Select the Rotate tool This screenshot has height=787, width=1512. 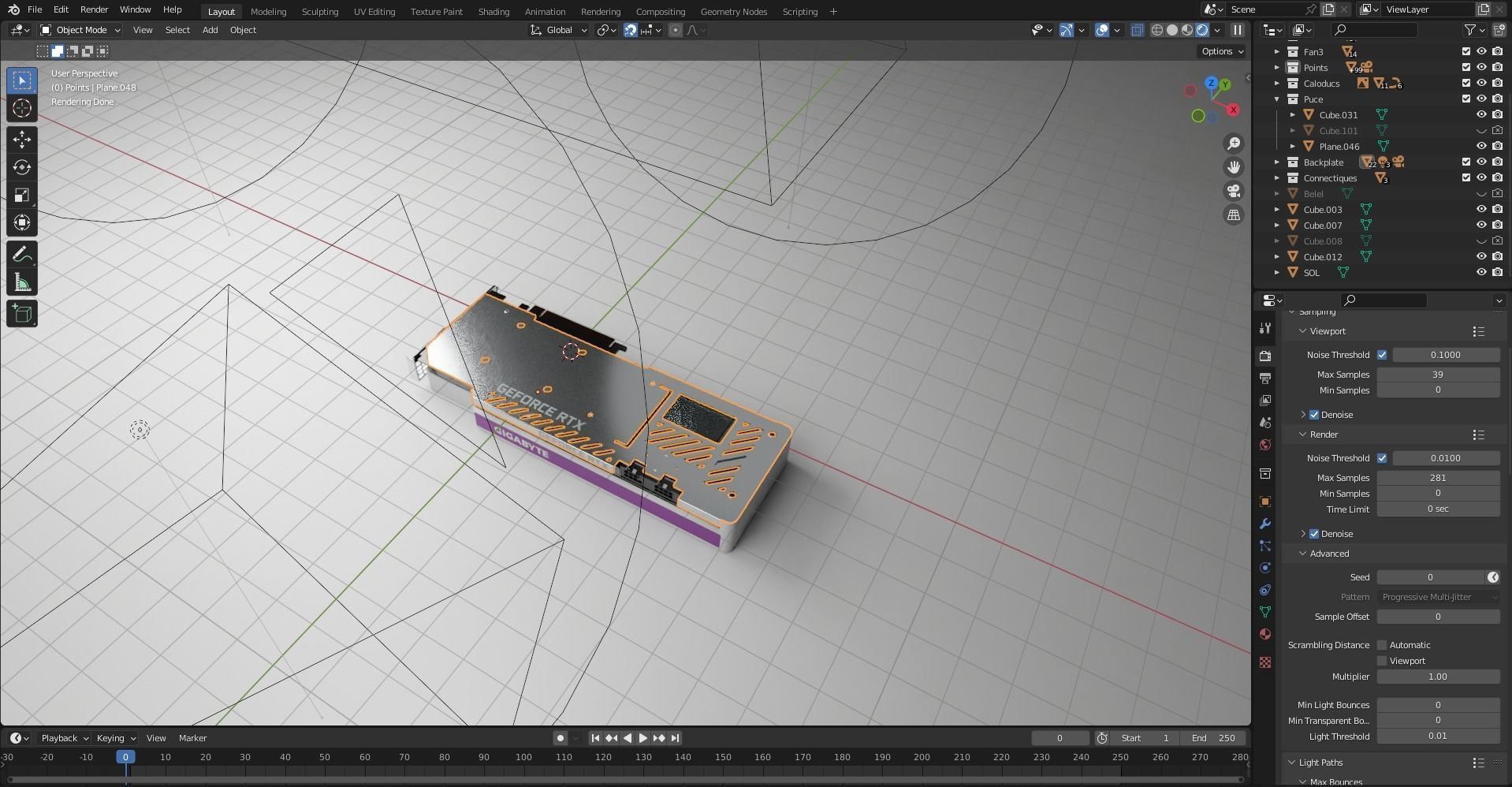click(x=22, y=167)
